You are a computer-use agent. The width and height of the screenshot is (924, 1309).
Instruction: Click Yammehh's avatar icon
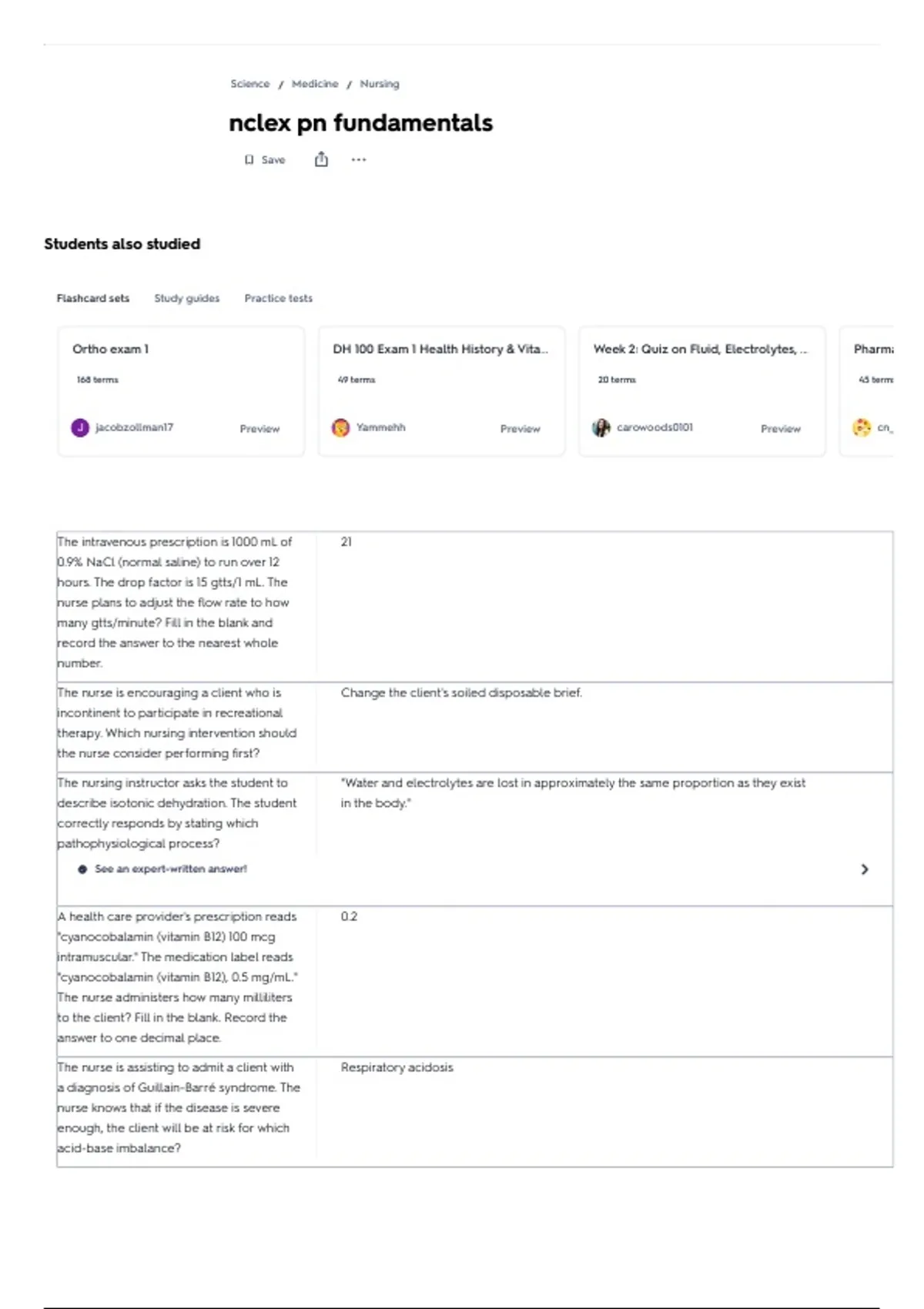[340, 427]
